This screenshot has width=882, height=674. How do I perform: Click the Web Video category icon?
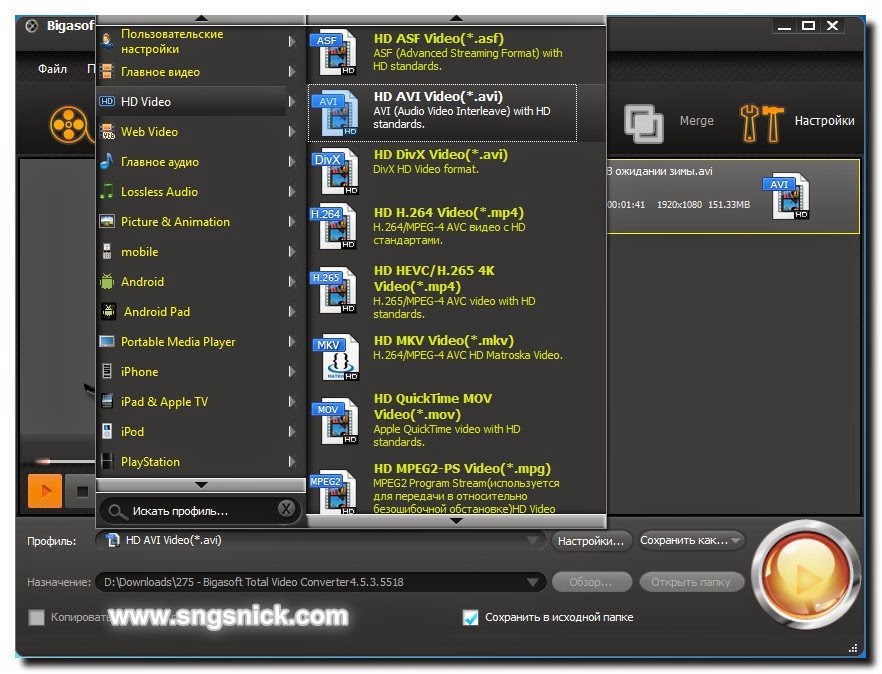pos(107,132)
